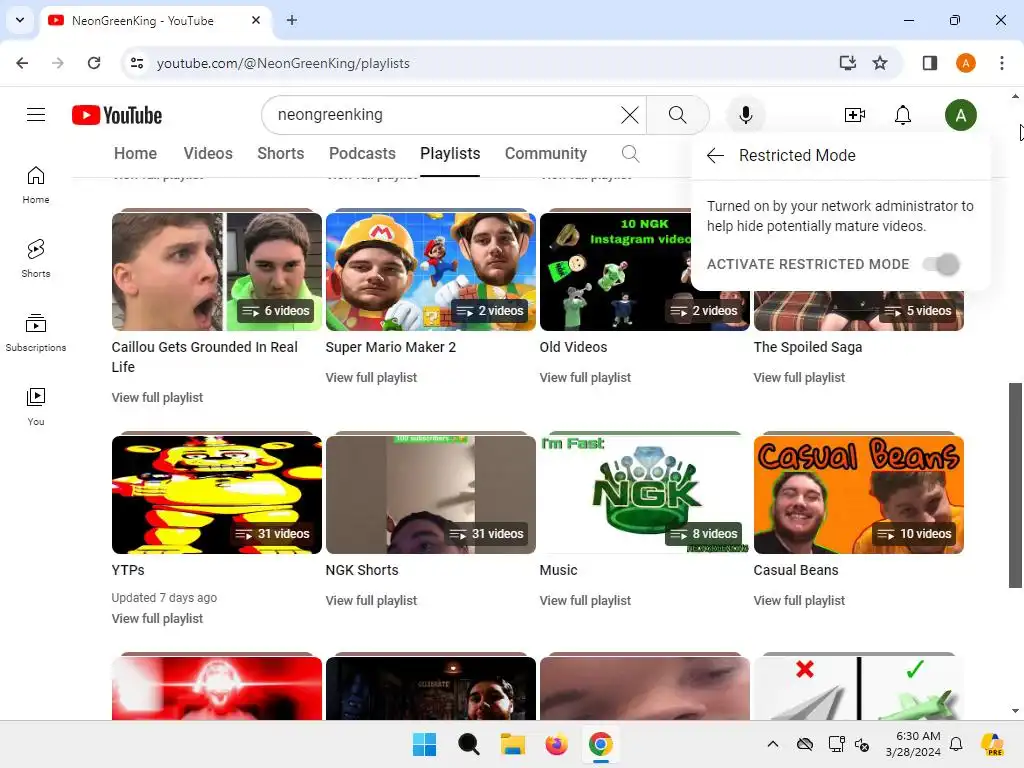The height and width of the screenshot is (768, 1024).
Task: View full playlist for NGK Shorts
Action: pos(371,601)
